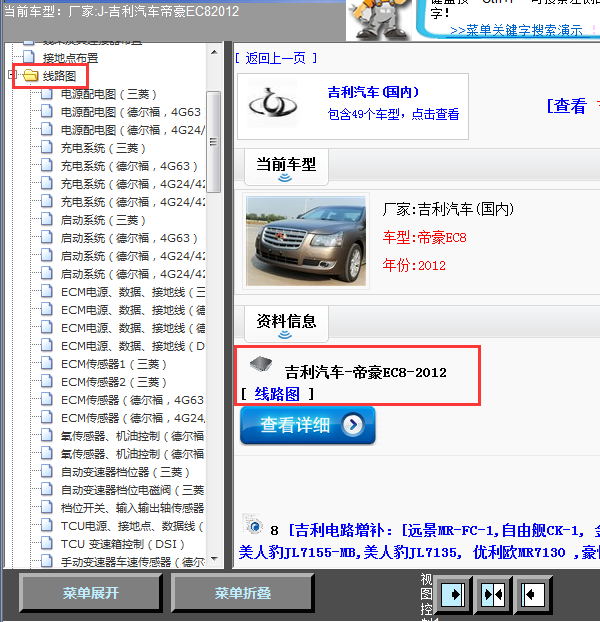Click 包含49个车型，点击查看 link
The image size is (600, 622).
coord(393,114)
